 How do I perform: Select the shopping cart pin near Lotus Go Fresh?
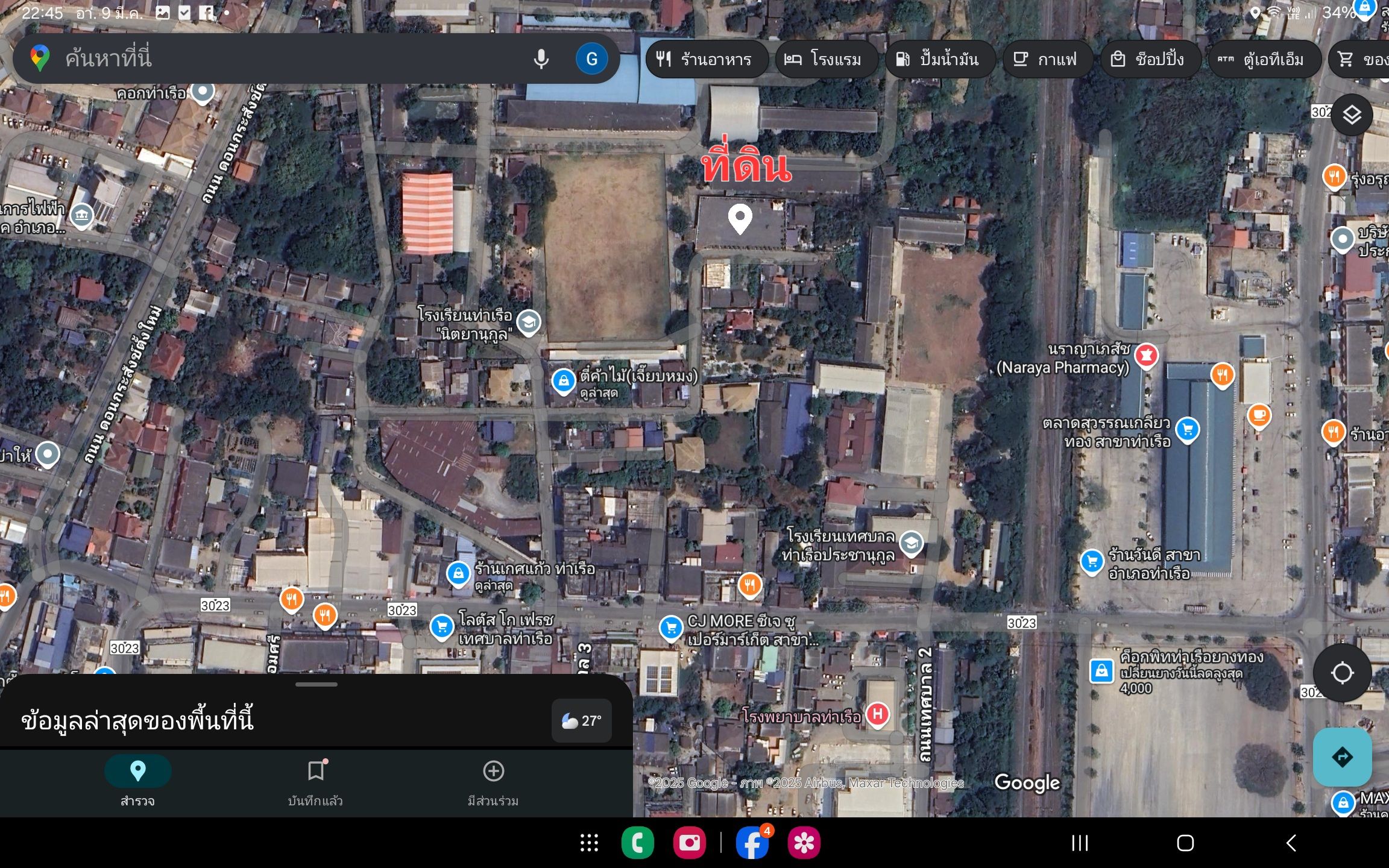click(442, 627)
